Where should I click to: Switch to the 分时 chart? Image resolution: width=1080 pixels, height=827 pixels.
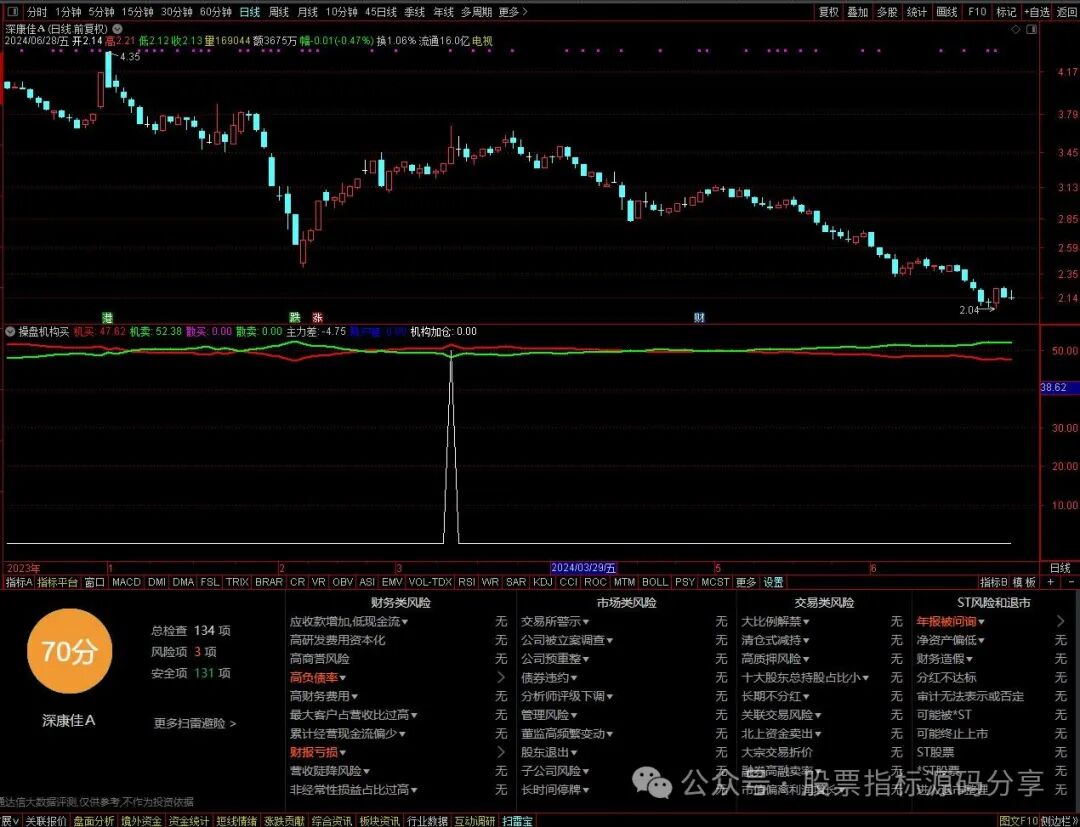37,12
